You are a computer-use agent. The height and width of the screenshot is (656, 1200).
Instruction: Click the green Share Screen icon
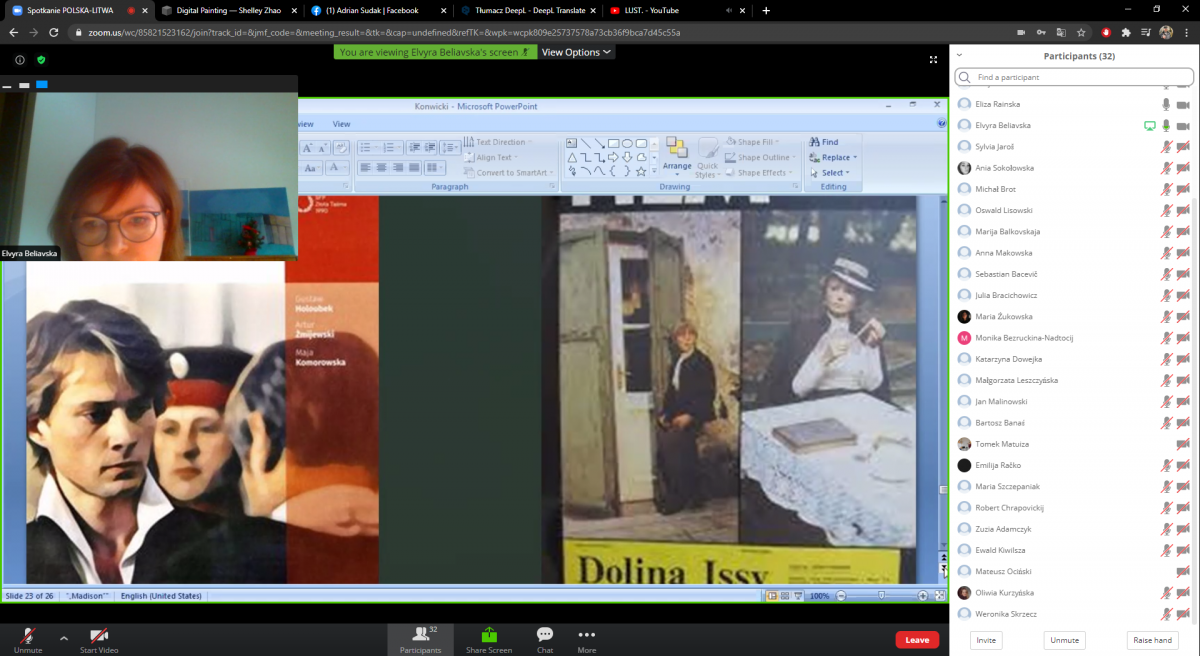[x=489, y=634]
